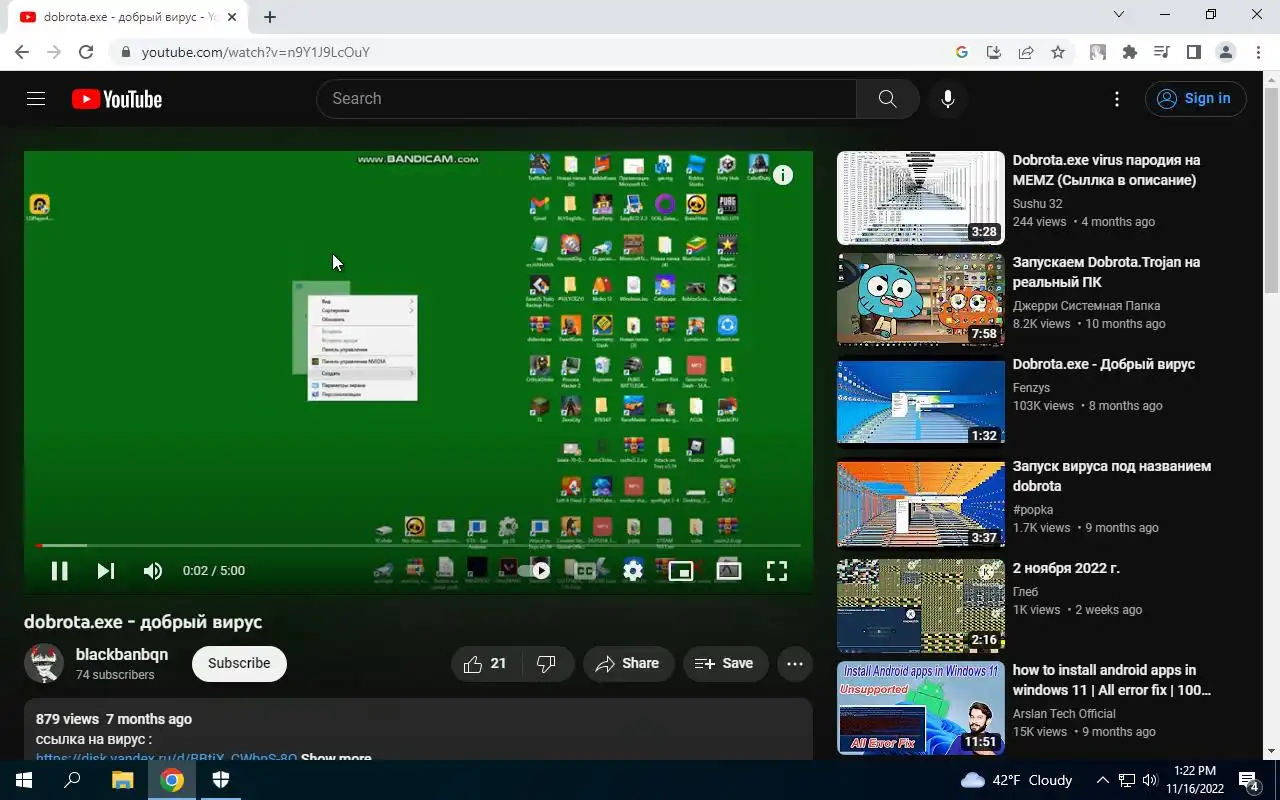This screenshot has height=800, width=1280.
Task: Expand description with Show more
Action: 336,758
